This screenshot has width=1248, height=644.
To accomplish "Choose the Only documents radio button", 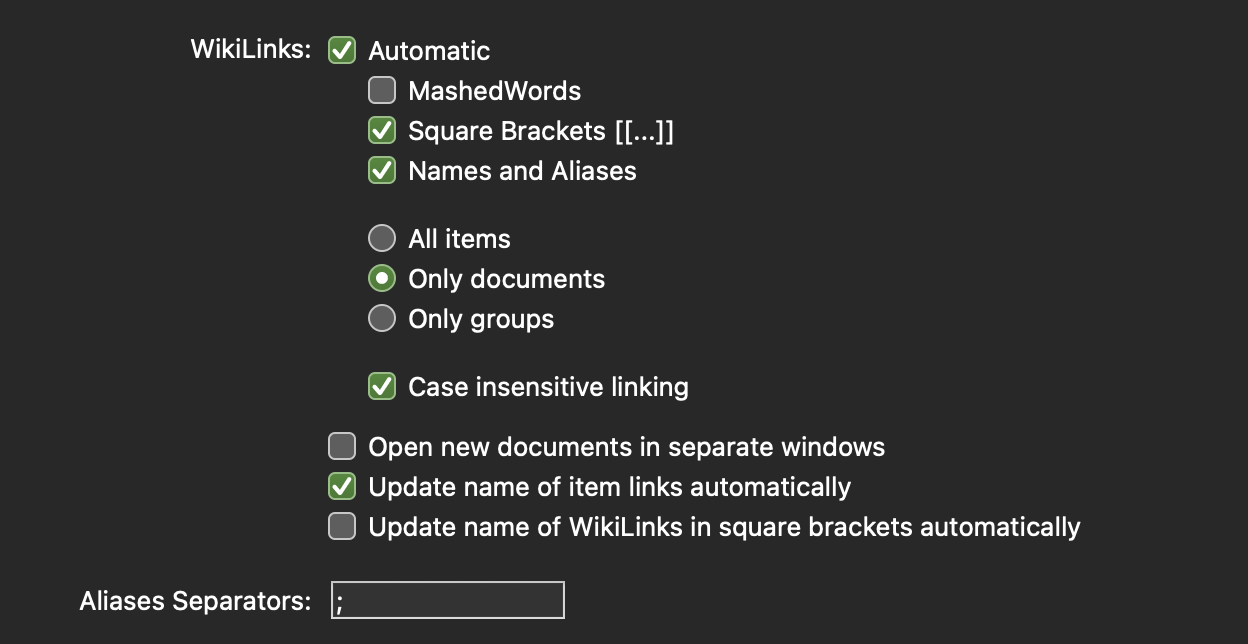I will [x=382, y=279].
